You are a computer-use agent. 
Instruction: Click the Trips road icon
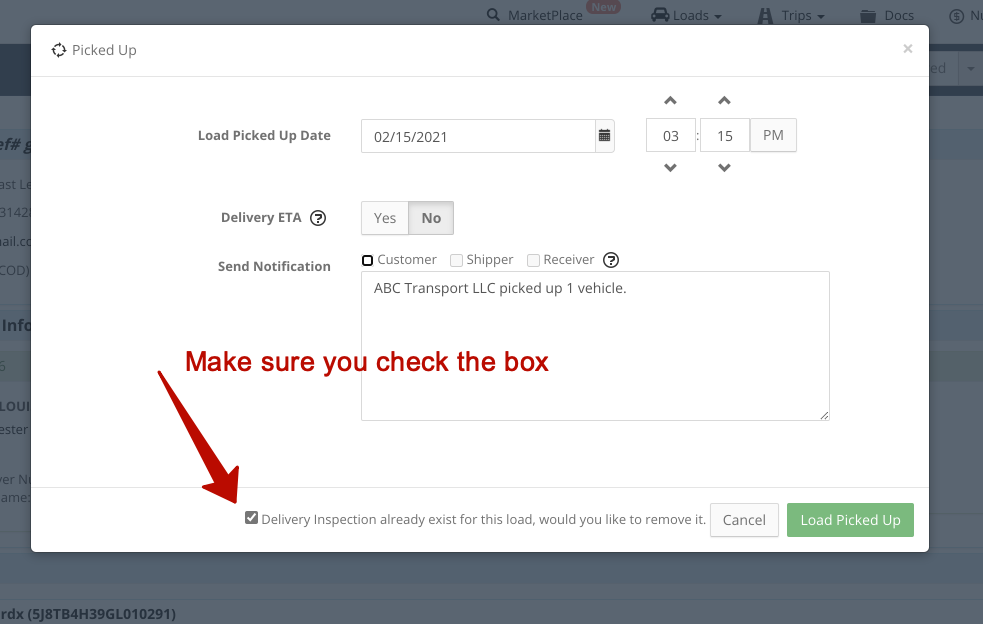coord(765,16)
